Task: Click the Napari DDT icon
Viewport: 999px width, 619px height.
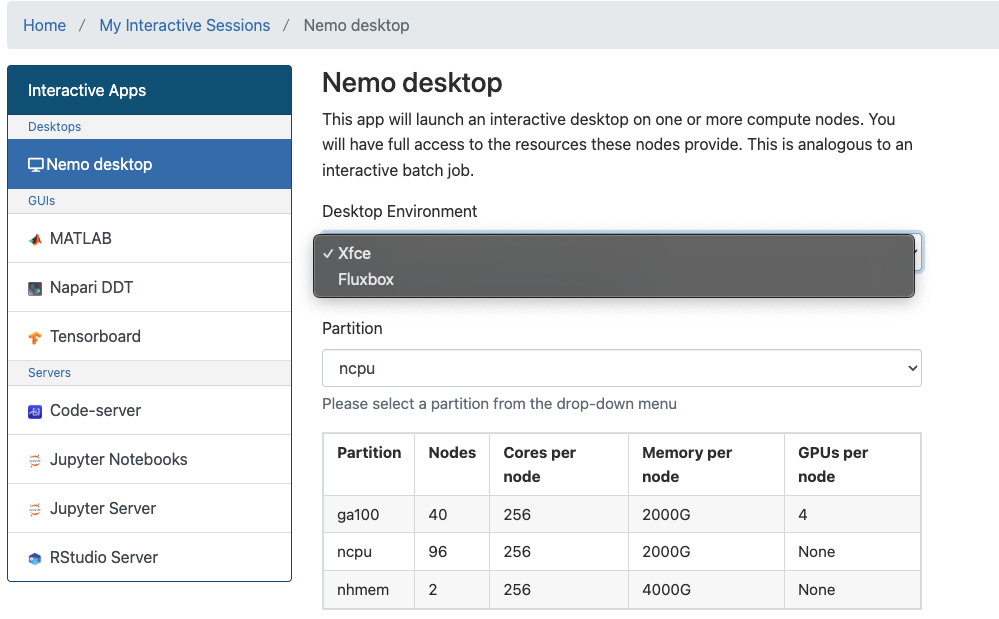Action: click(x=35, y=288)
